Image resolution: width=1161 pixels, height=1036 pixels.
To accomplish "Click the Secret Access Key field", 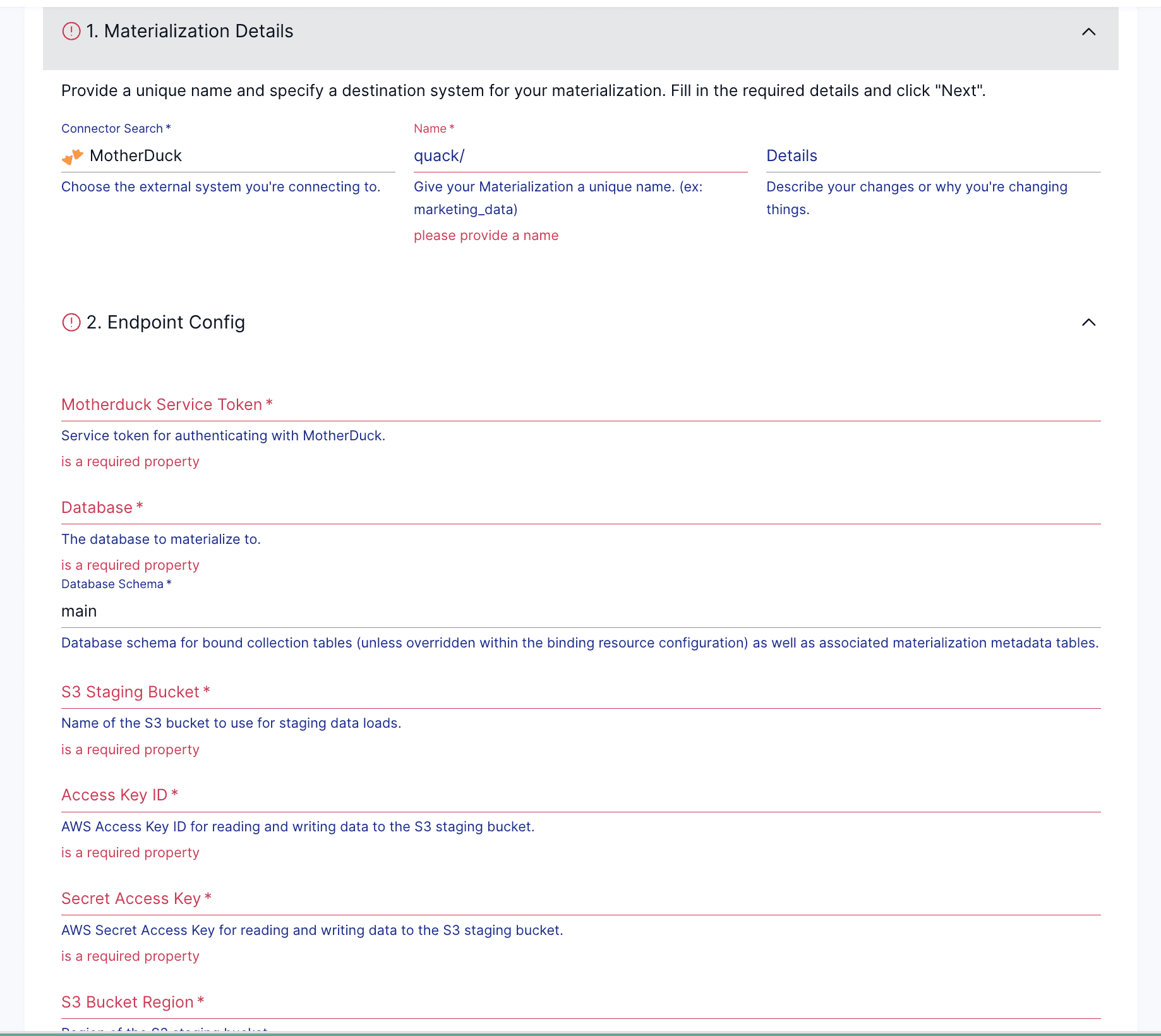I will point(580,899).
